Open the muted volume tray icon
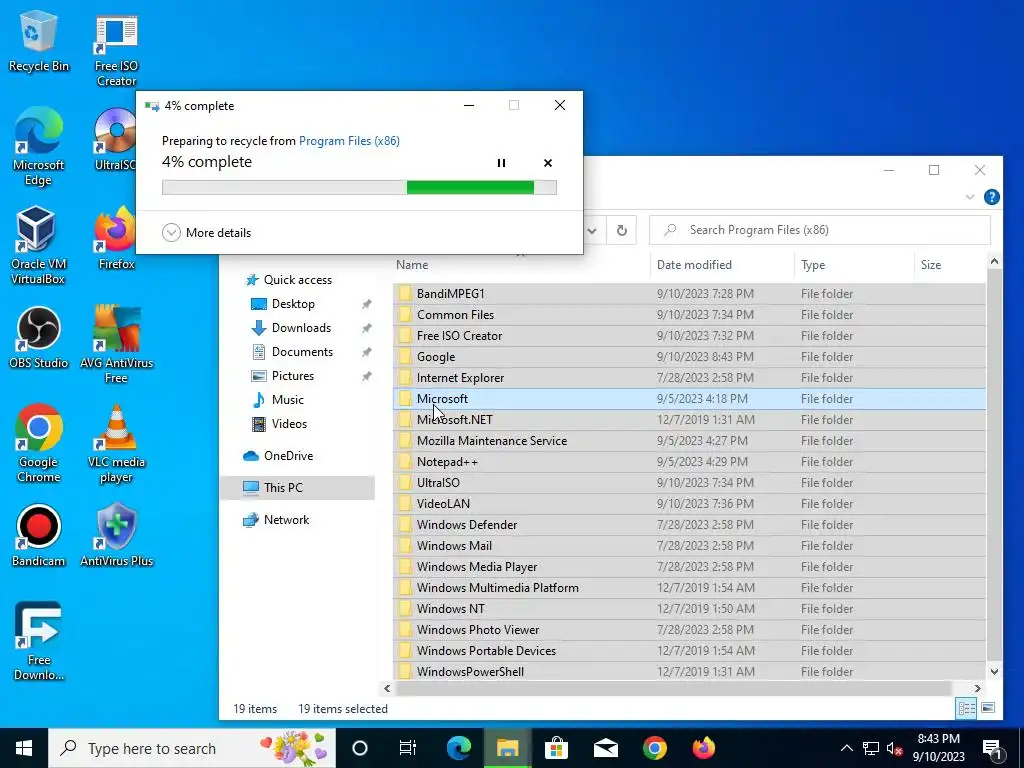Screen dimensions: 1024x768 tap(894, 748)
